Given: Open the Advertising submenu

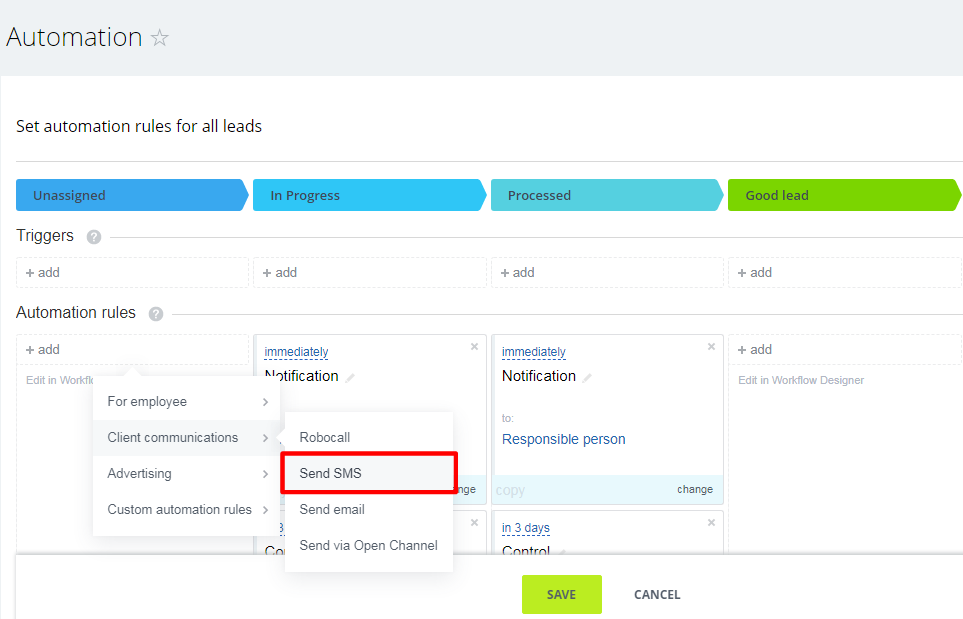Looking at the screenshot, I should pos(187,474).
